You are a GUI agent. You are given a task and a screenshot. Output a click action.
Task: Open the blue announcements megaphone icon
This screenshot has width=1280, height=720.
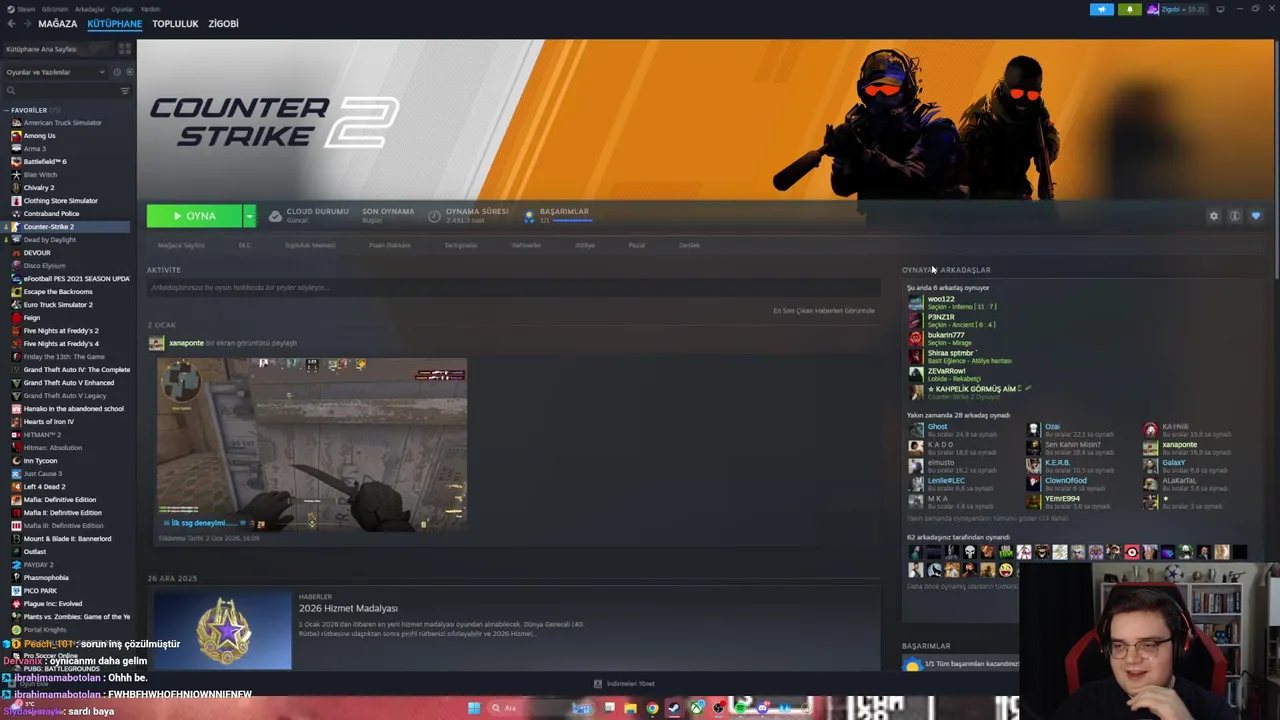[1102, 10]
